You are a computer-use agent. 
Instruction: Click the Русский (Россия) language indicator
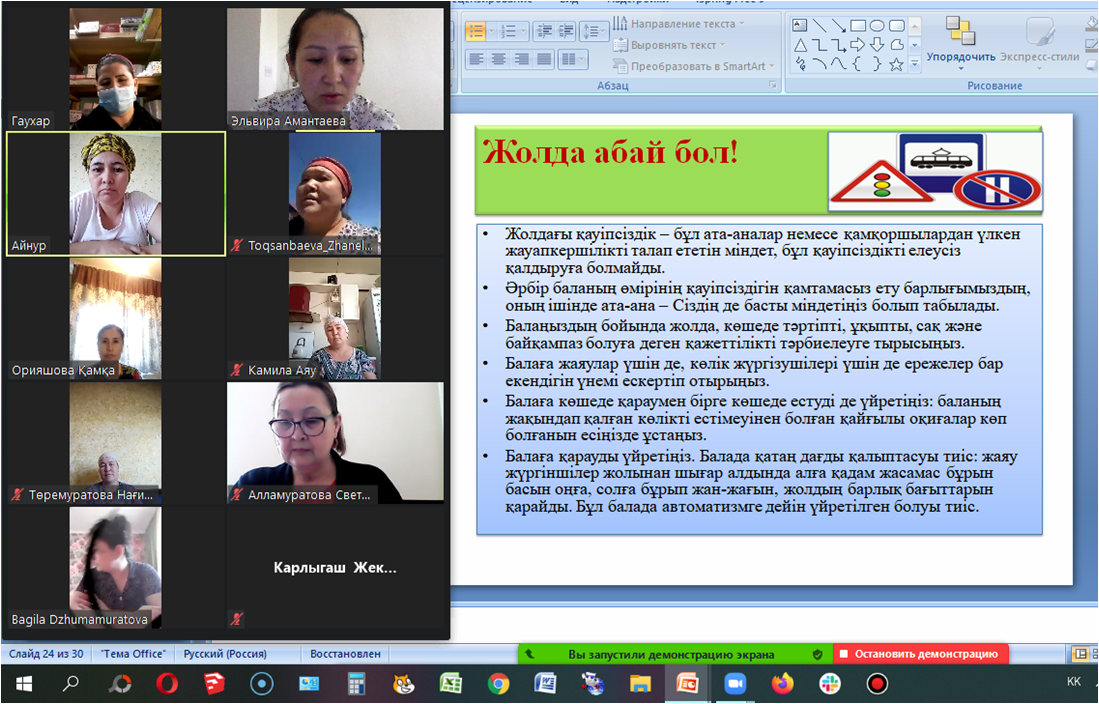pos(225,654)
